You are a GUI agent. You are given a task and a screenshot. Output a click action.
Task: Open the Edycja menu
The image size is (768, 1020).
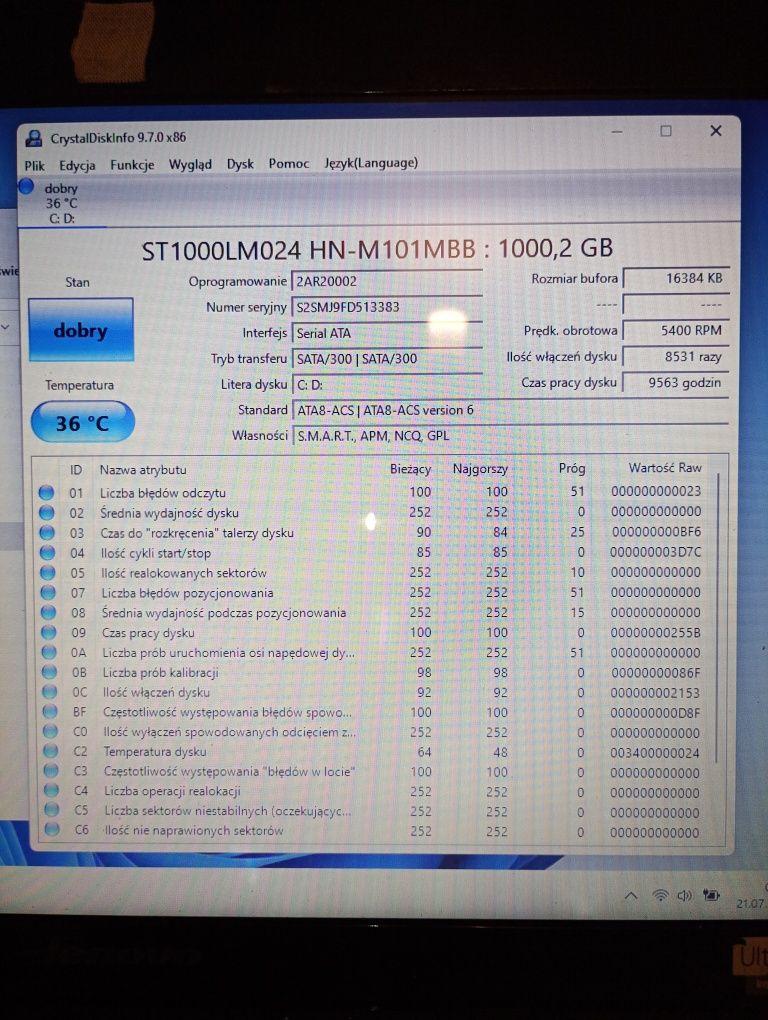pyautogui.click(x=77, y=165)
